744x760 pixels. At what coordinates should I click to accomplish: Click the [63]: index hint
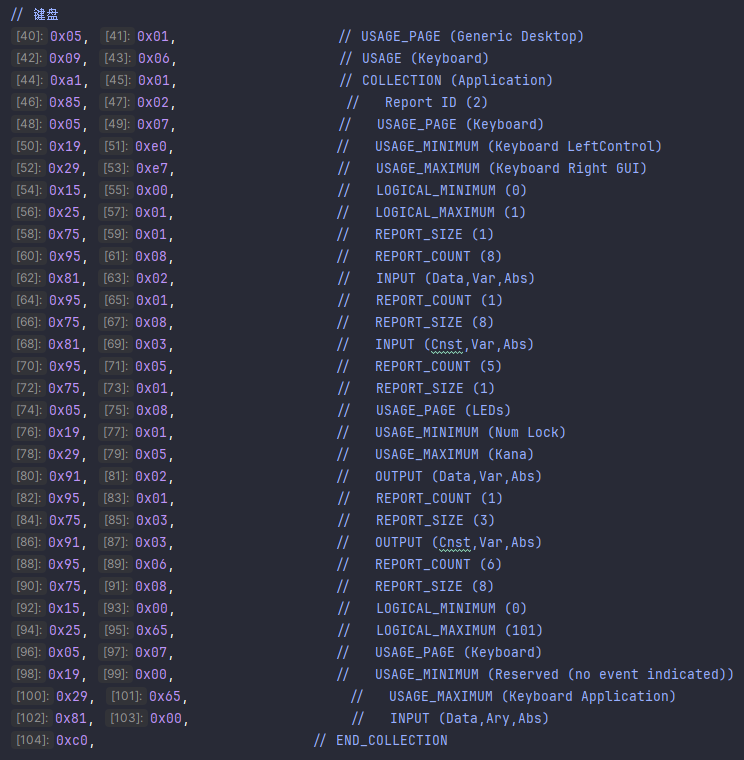pyautogui.click(x=115, y=278)
